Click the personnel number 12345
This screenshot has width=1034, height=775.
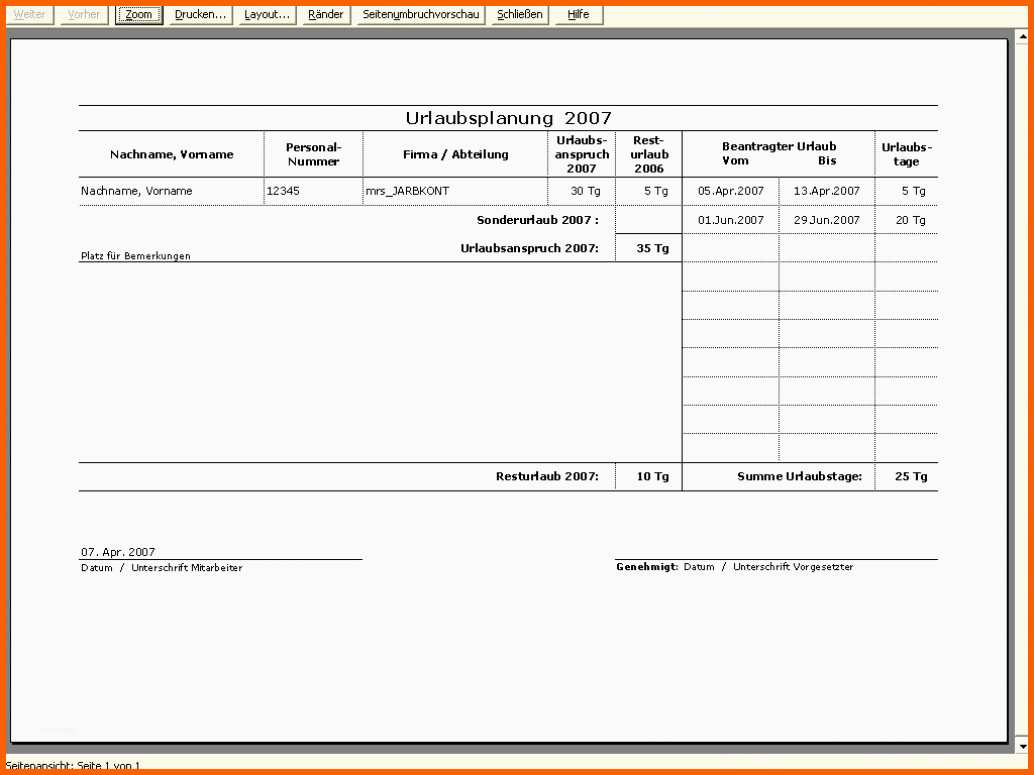click(283, 191)
